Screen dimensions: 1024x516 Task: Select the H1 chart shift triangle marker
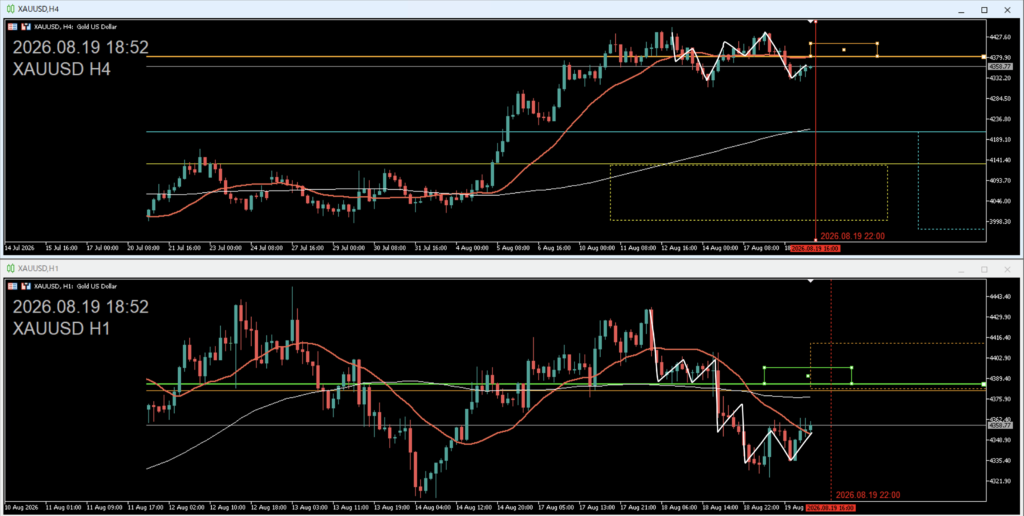[x=811, y=281]
